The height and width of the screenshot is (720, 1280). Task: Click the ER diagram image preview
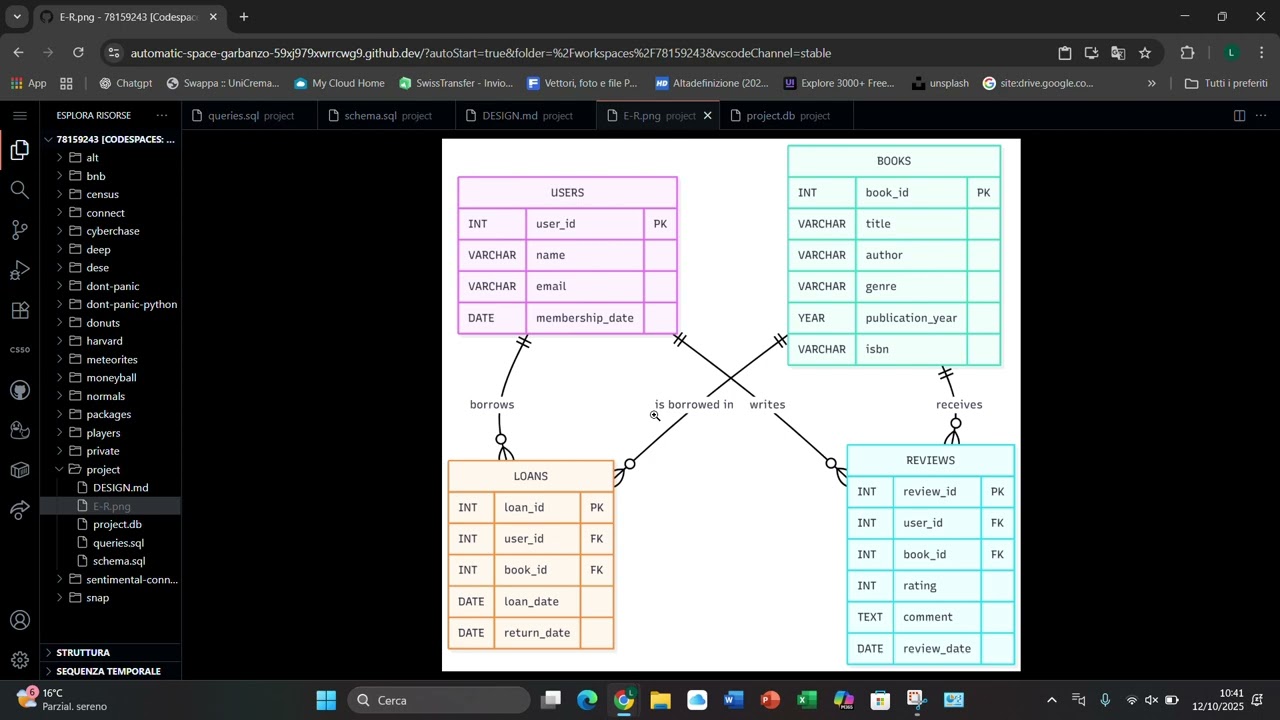[x=731, y=404]
